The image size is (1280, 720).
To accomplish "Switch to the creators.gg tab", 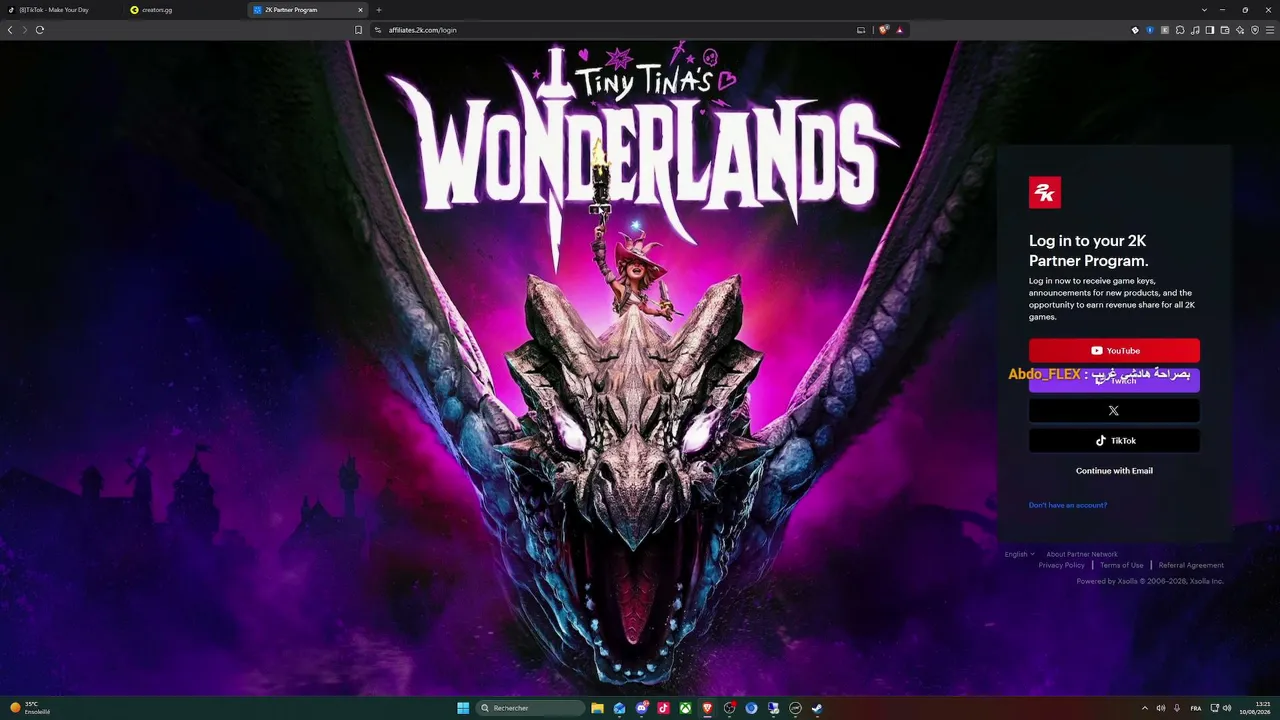I will click(186, 10).
